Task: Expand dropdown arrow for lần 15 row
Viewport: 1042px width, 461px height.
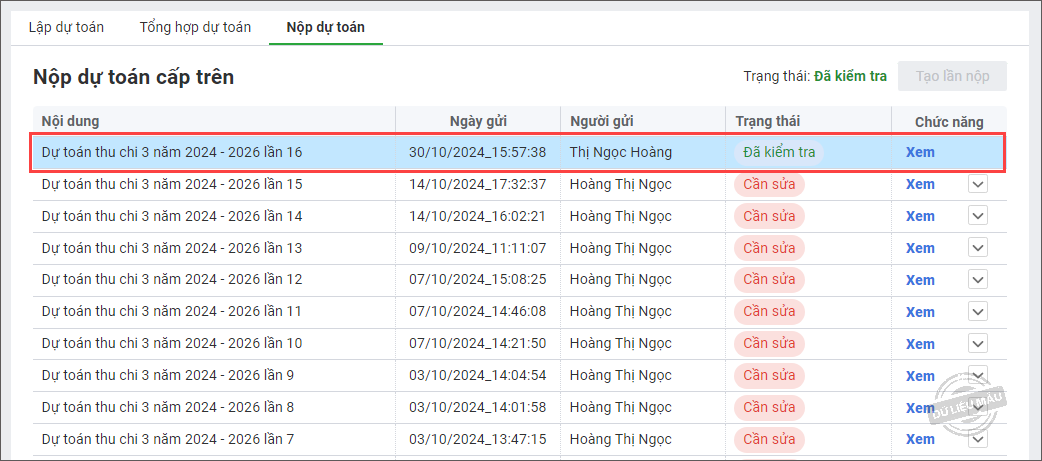Action: click(978, 185)
